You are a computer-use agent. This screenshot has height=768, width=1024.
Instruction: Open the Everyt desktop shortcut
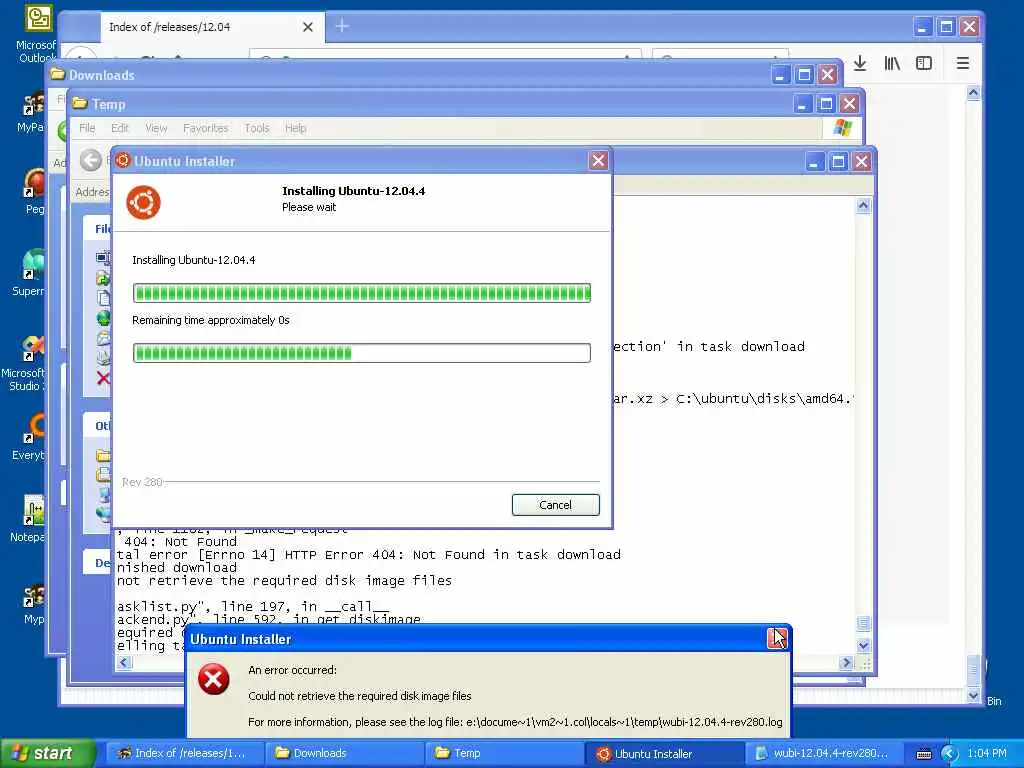tap(29, 437)
